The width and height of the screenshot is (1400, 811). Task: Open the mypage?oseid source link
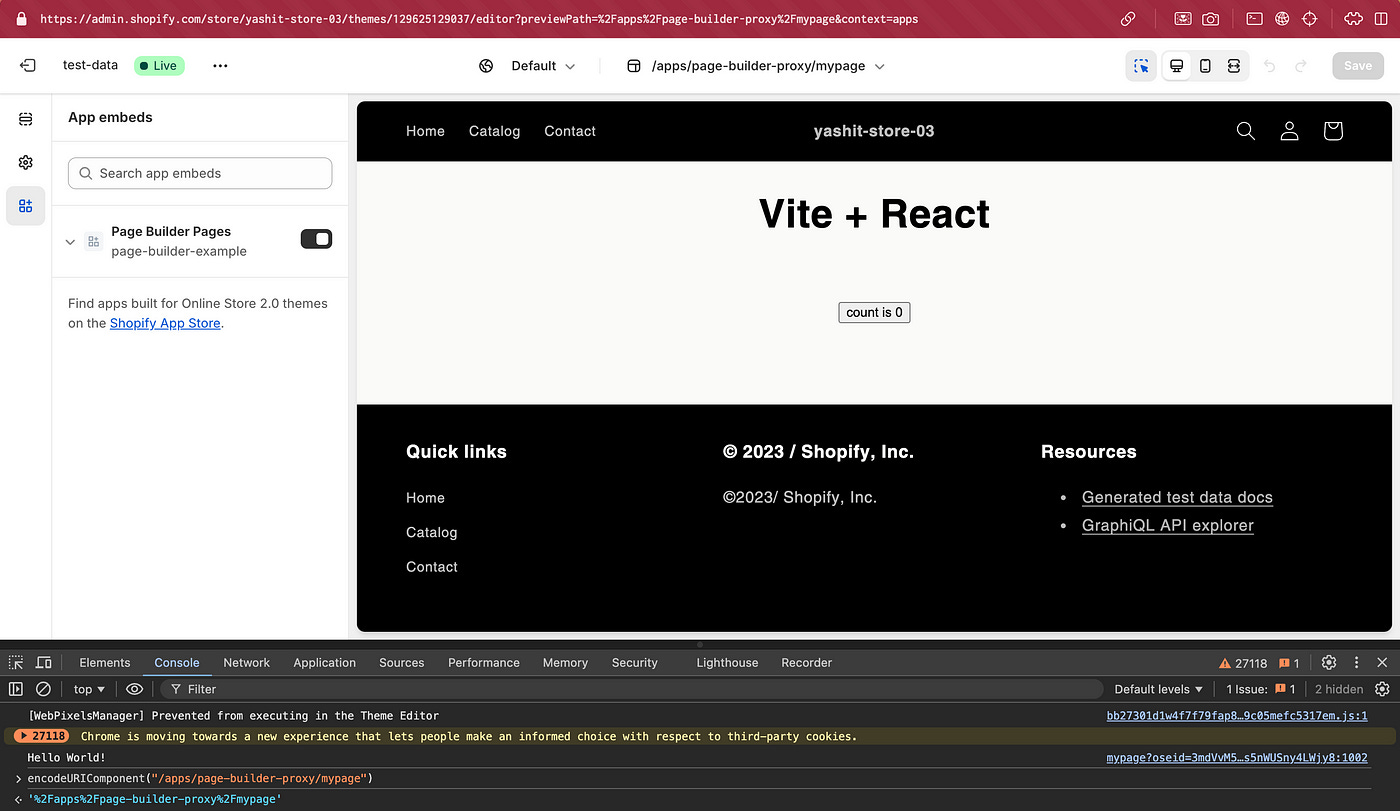tap(1237, 758)
